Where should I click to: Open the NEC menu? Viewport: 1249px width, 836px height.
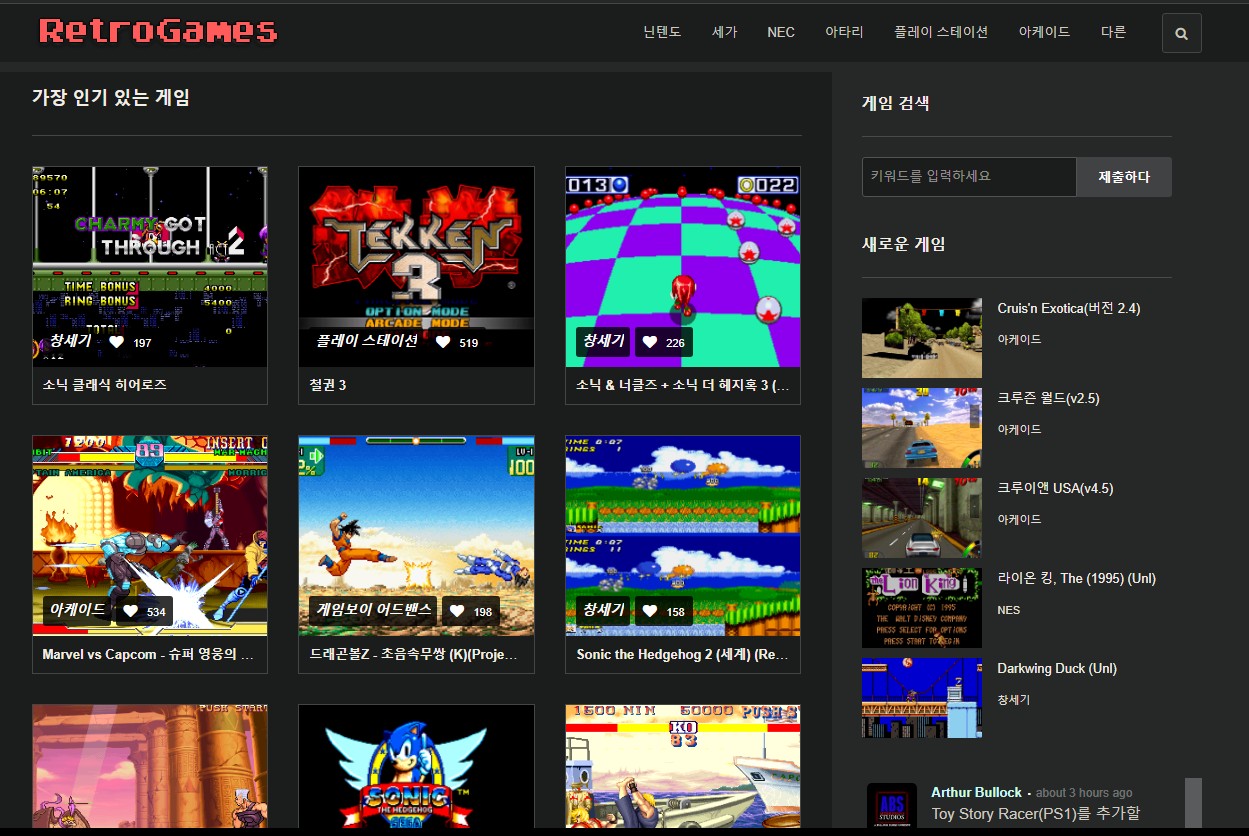(781, 32)
